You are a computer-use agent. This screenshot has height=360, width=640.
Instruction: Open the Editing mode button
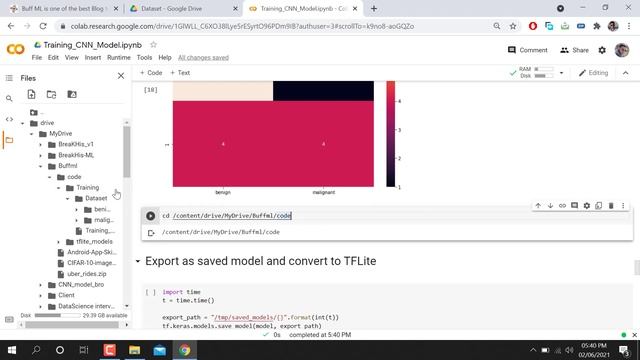(593, 73)
